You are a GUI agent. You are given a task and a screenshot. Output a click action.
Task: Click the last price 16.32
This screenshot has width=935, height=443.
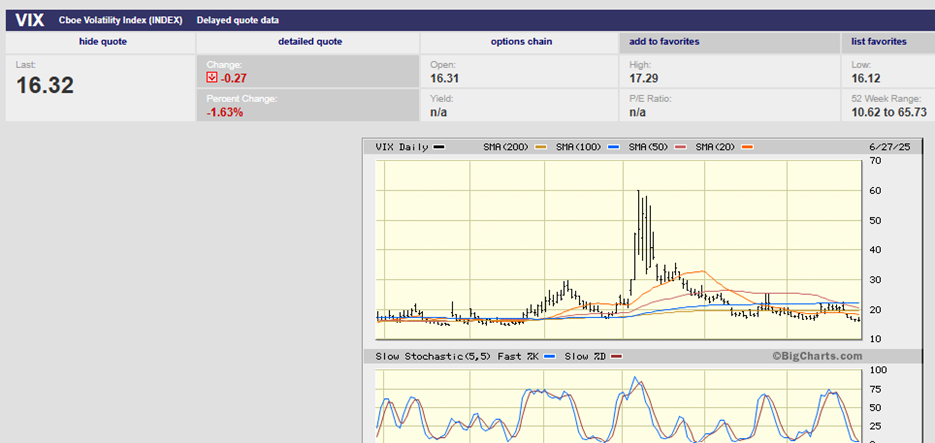coord(45,85)
